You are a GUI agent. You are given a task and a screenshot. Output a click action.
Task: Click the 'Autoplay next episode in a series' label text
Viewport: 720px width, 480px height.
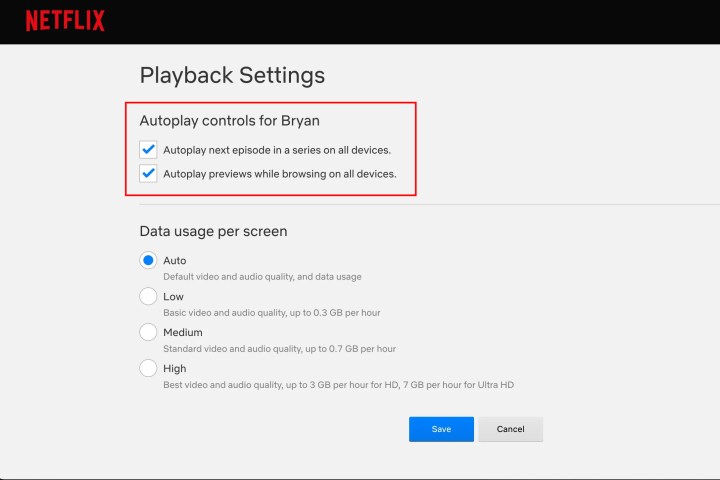point(277,150)
